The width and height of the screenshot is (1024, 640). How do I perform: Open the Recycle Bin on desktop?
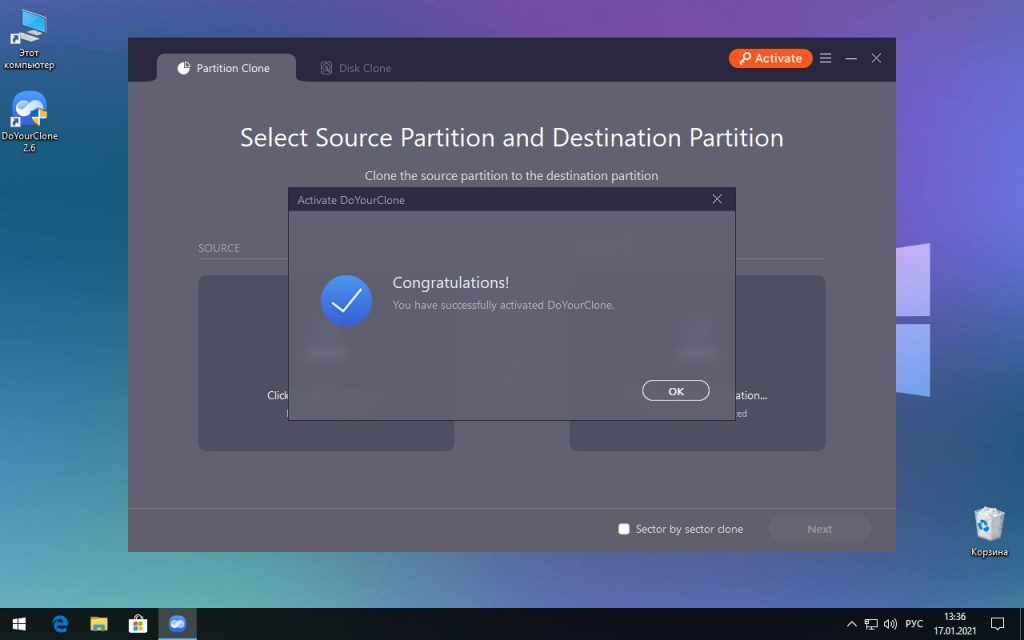989,531
